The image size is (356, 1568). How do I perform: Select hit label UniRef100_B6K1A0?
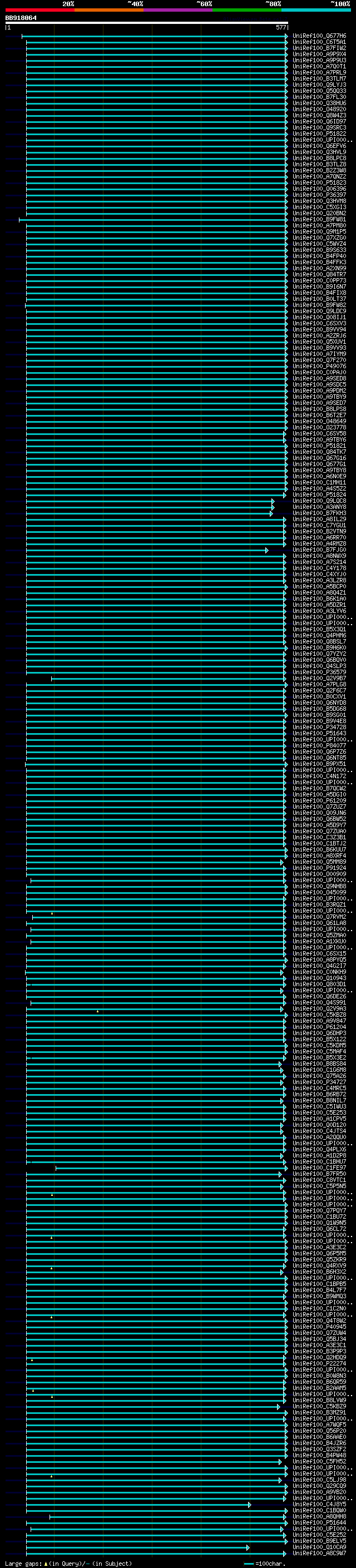click(319, 599)
